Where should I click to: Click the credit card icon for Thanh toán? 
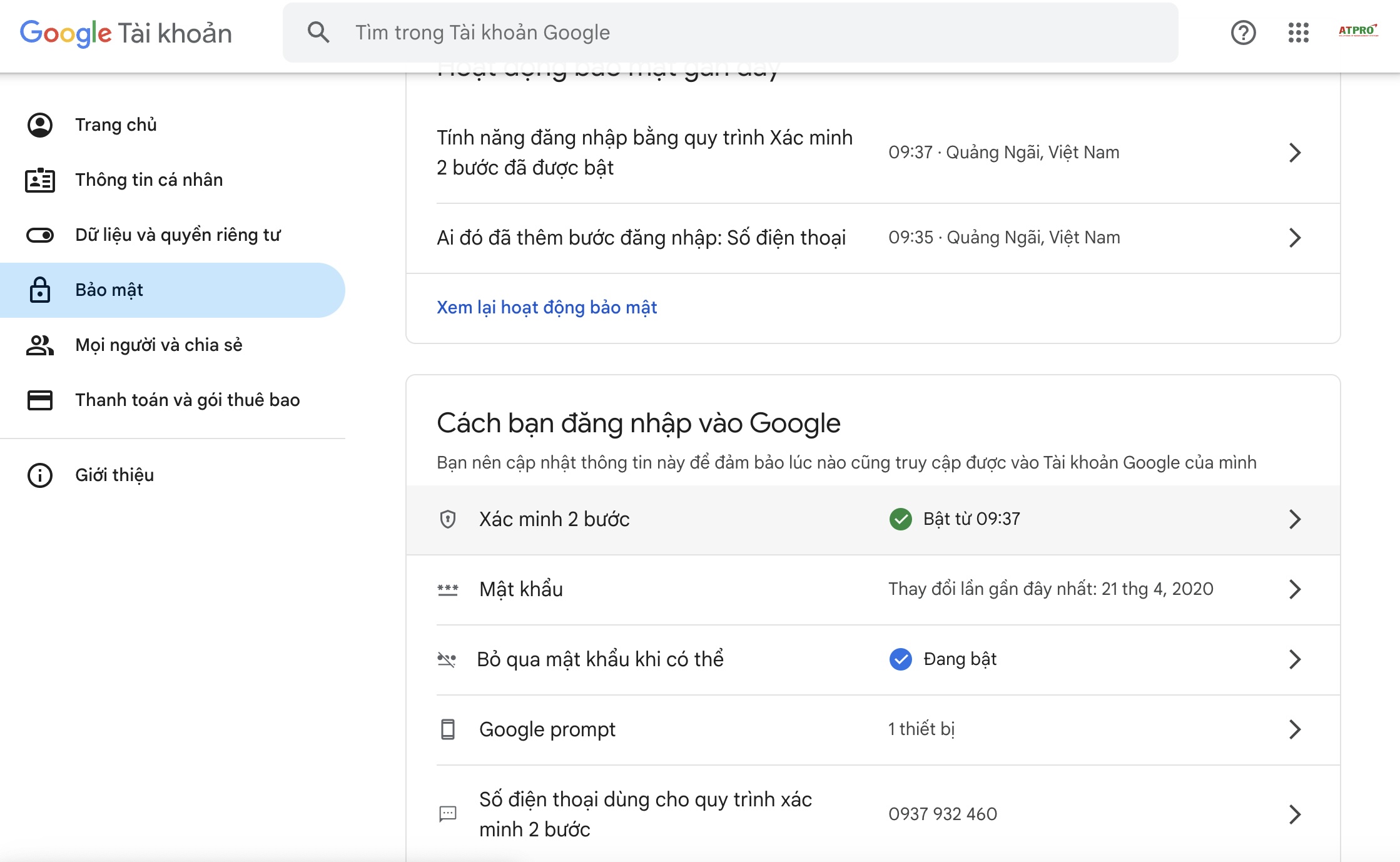[x=40, y=400]
